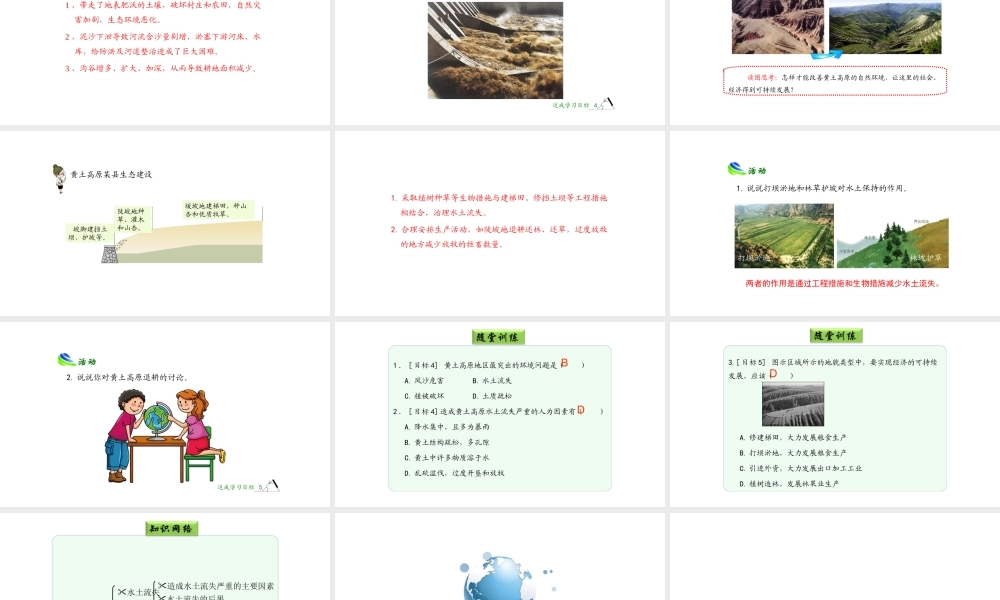Click the stone dam drawing in the slope diagram
This screenshot has width=1000, height=600.
(110, 254)
